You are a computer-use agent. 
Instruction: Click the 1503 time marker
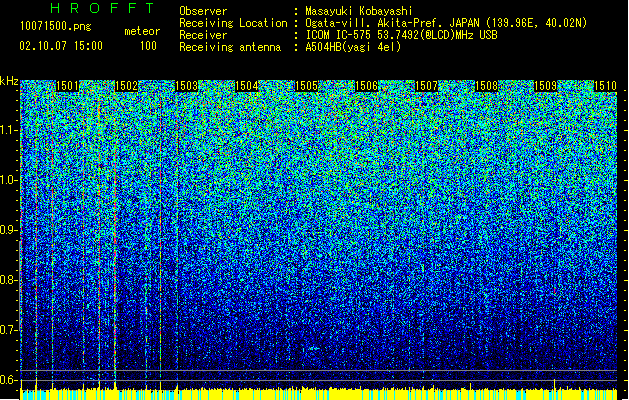pos(187,86)
